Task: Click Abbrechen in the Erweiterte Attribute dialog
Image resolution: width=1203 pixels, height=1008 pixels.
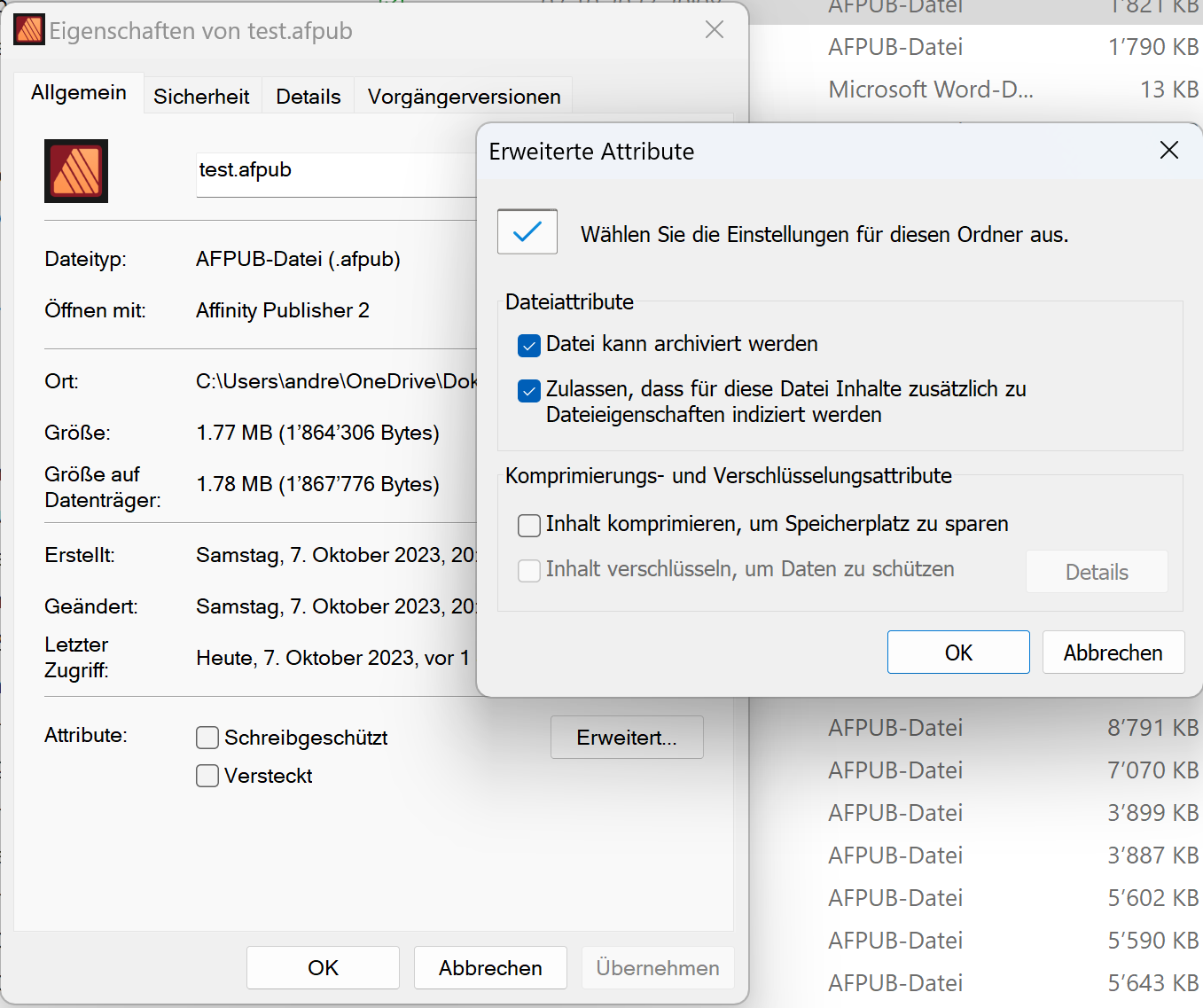Action: [x=1113, y=652]
